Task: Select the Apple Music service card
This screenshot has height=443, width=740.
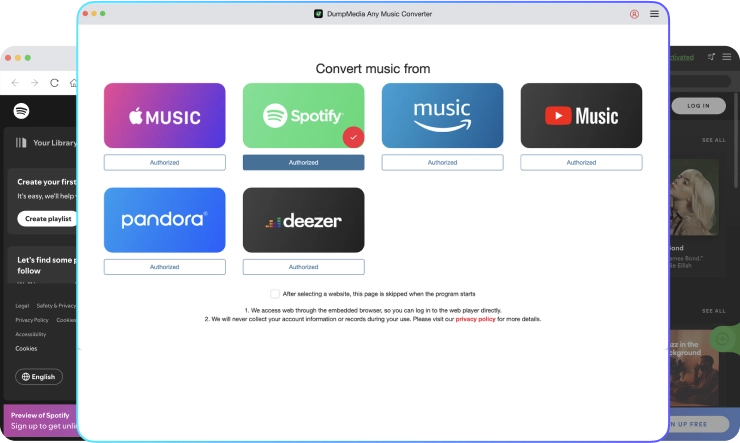Action: (x=165, y=116)
